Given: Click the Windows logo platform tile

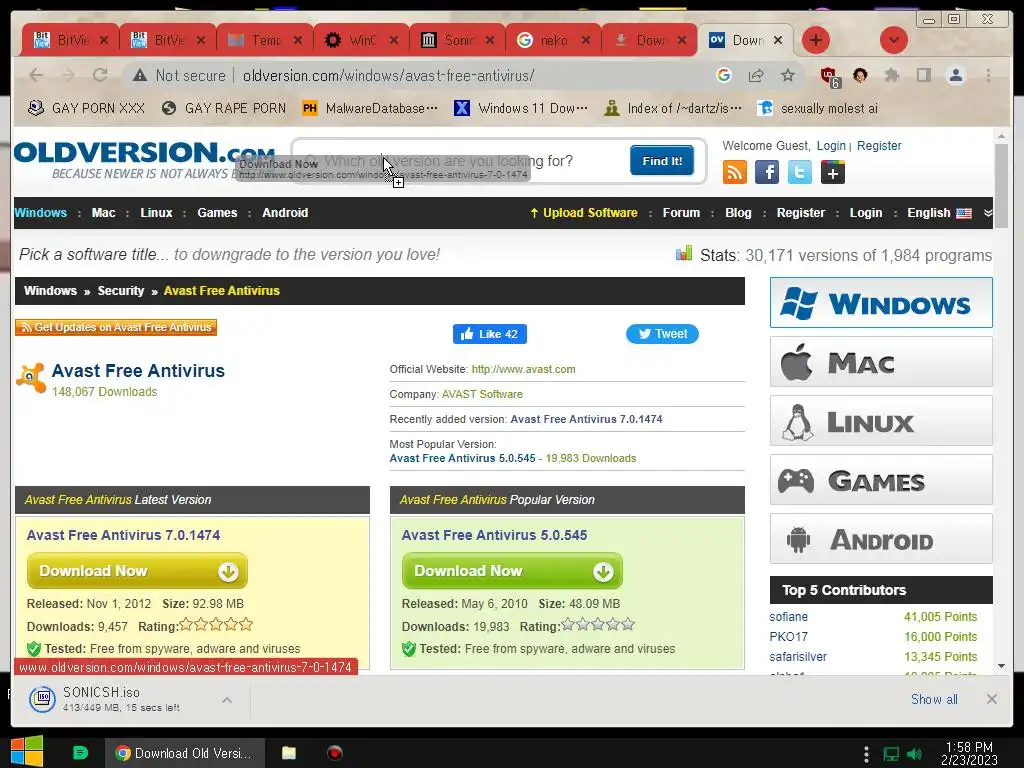Looking at the screenshot, I should [x=881, y=303].
